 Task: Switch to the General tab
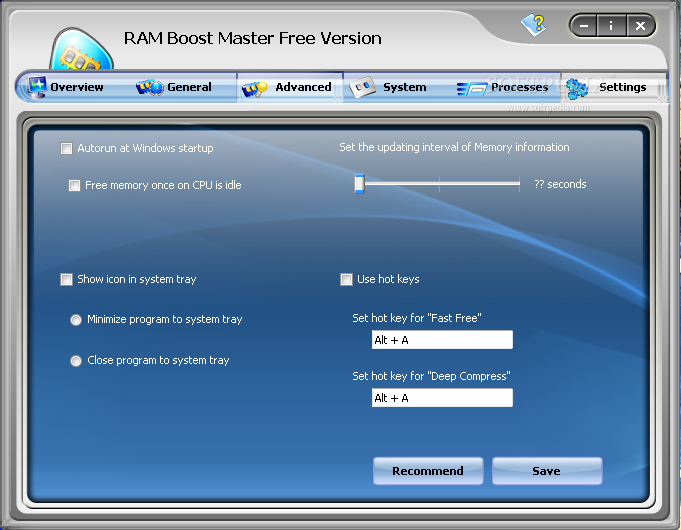tap(182, 87)
